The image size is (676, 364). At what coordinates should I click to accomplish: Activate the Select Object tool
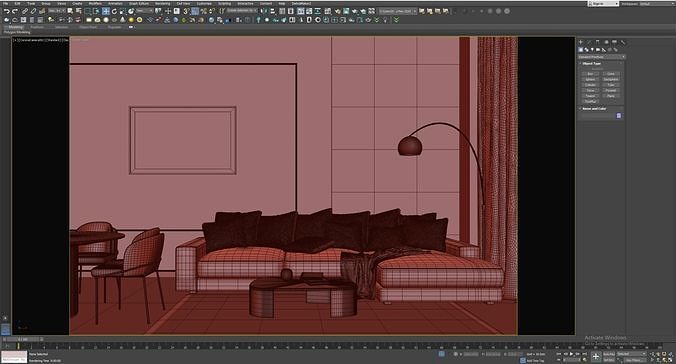click(x=70, y=11)
